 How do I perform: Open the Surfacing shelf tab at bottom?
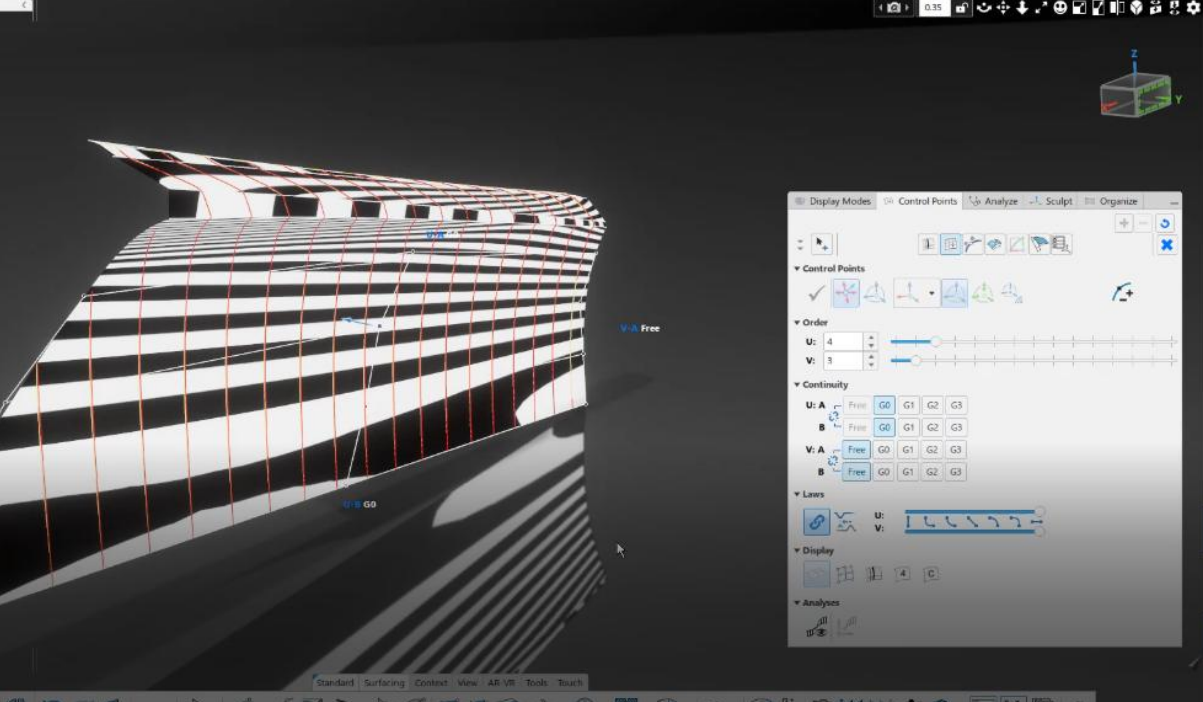click(385, 683)
